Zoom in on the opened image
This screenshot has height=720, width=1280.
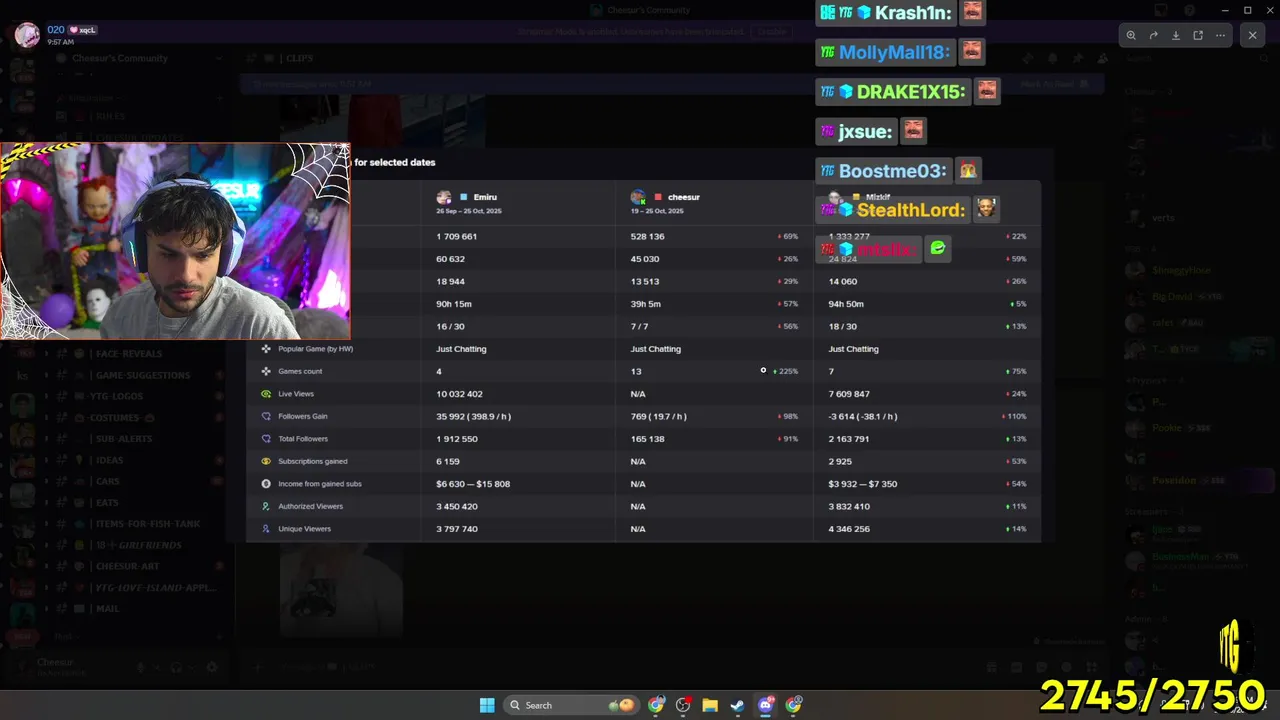click(x=1131, y=35)
